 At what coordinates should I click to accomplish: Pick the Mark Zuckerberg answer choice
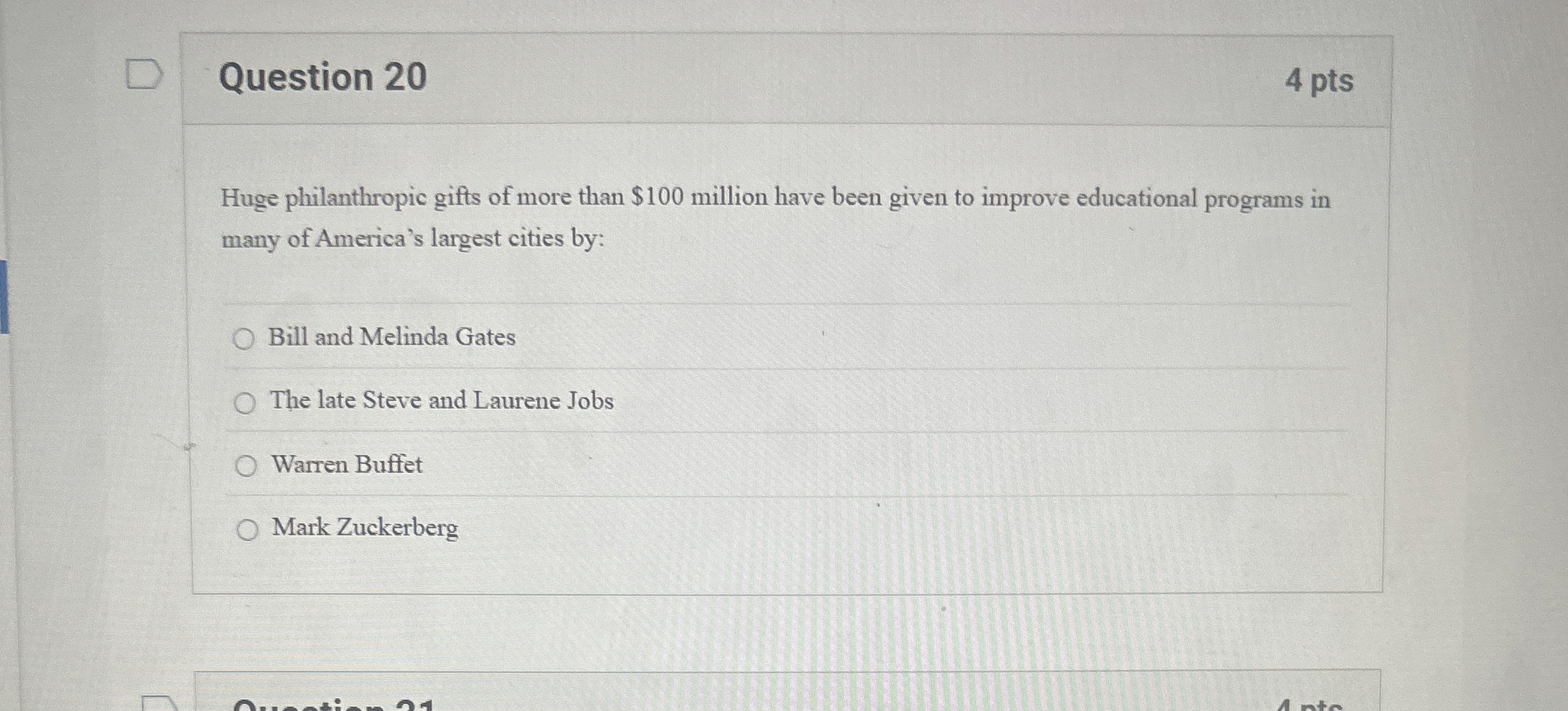pyautogui.click(x=247, y=529)
